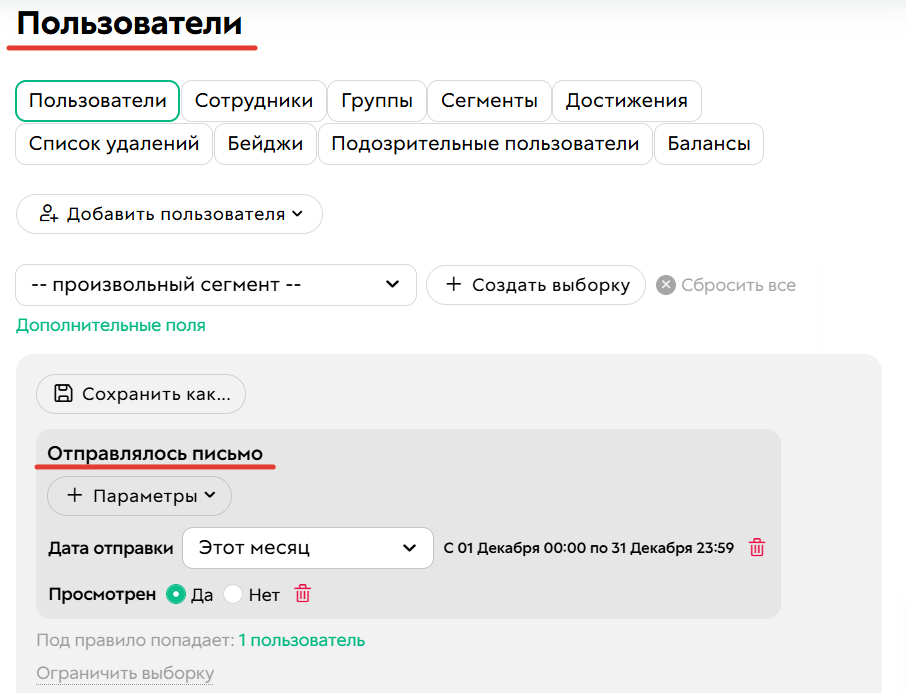Viewport: 906px width, 693px height.
Task: Open the Подозрительные пользователи tab
Action: click(483, 143)
